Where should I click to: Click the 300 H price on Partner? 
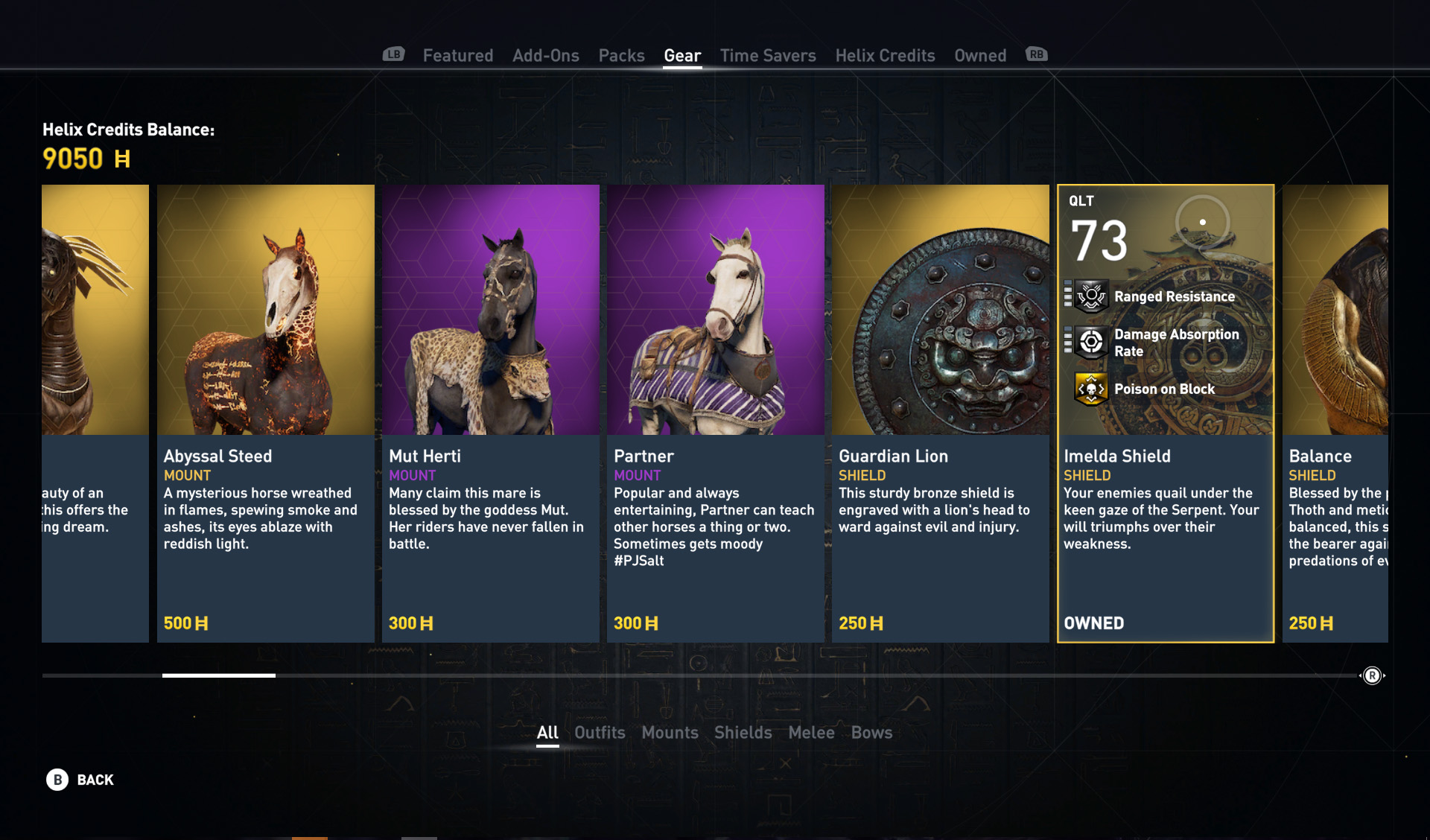coord(635,623)
